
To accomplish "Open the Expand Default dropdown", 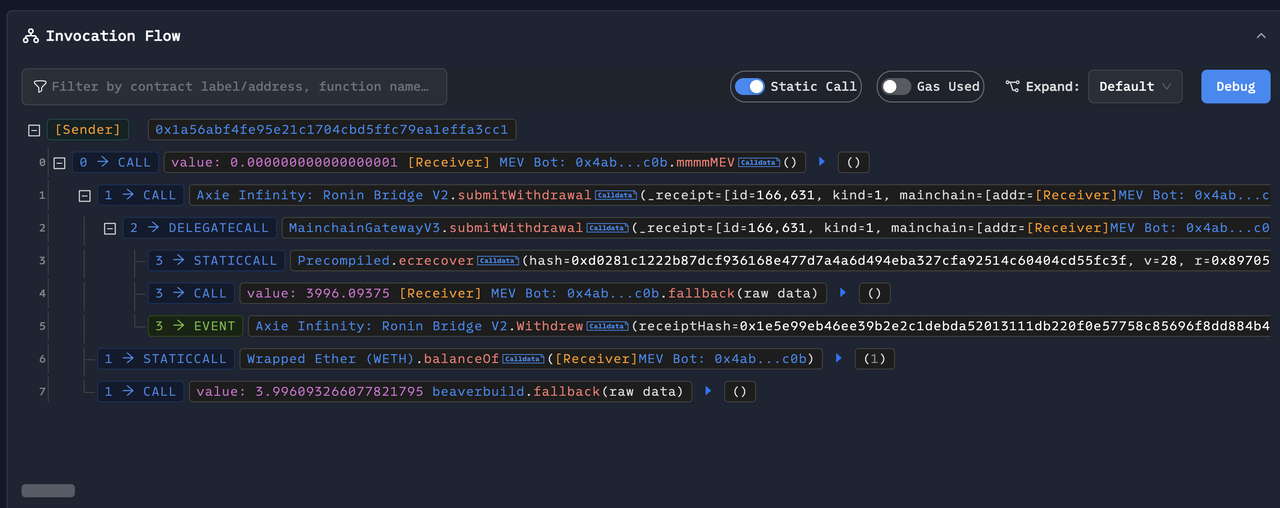I will pos(1135,87).
